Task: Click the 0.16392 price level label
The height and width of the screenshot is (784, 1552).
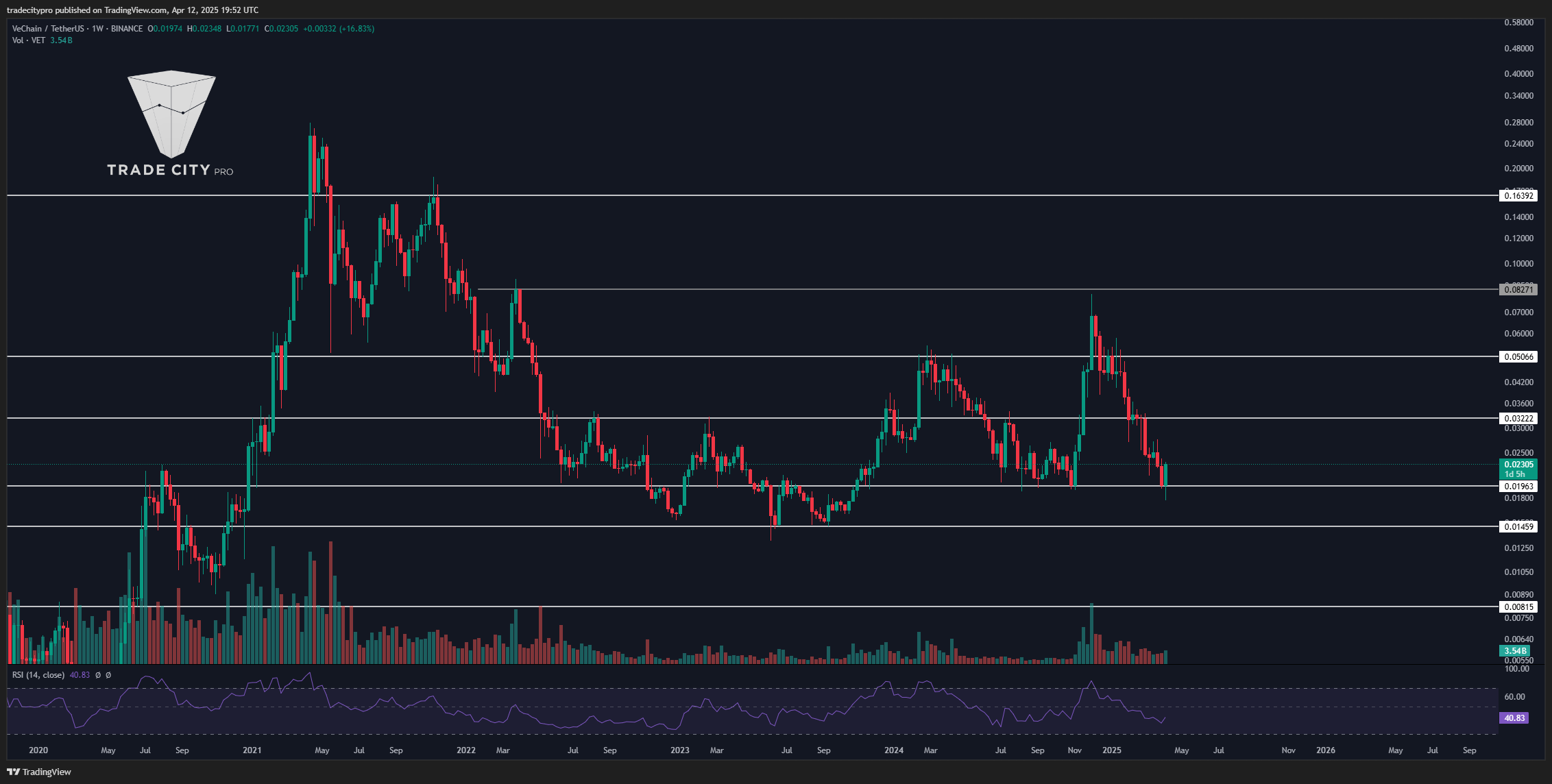Action: click(1518, 196)
